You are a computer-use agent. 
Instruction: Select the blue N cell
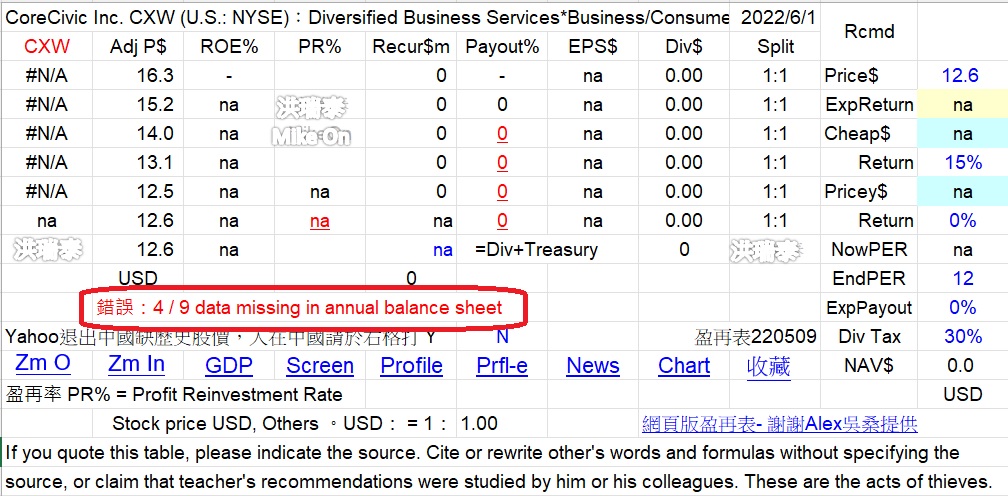pos(502,337)
